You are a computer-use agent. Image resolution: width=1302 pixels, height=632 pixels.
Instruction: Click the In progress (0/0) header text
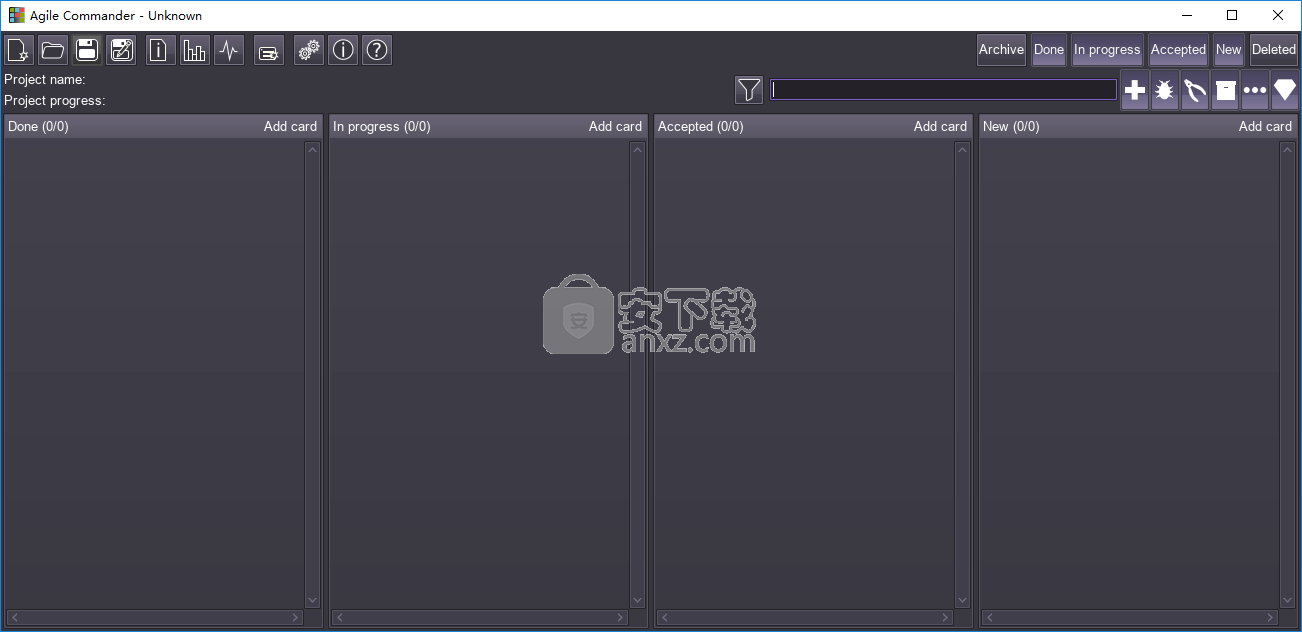pos(382,126)
